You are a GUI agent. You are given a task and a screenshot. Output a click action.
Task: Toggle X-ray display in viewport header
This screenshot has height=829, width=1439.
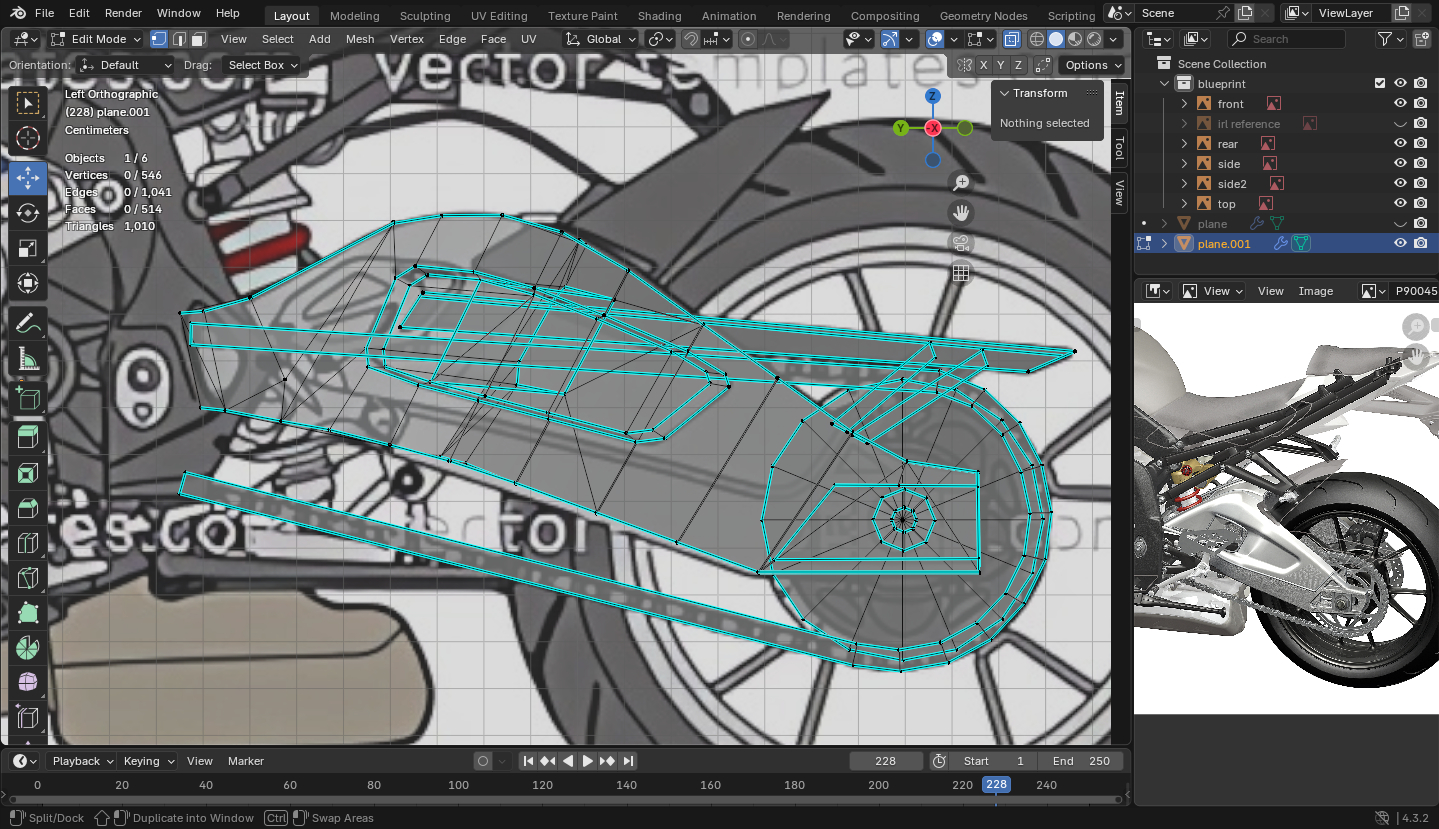click(1011, 39)
